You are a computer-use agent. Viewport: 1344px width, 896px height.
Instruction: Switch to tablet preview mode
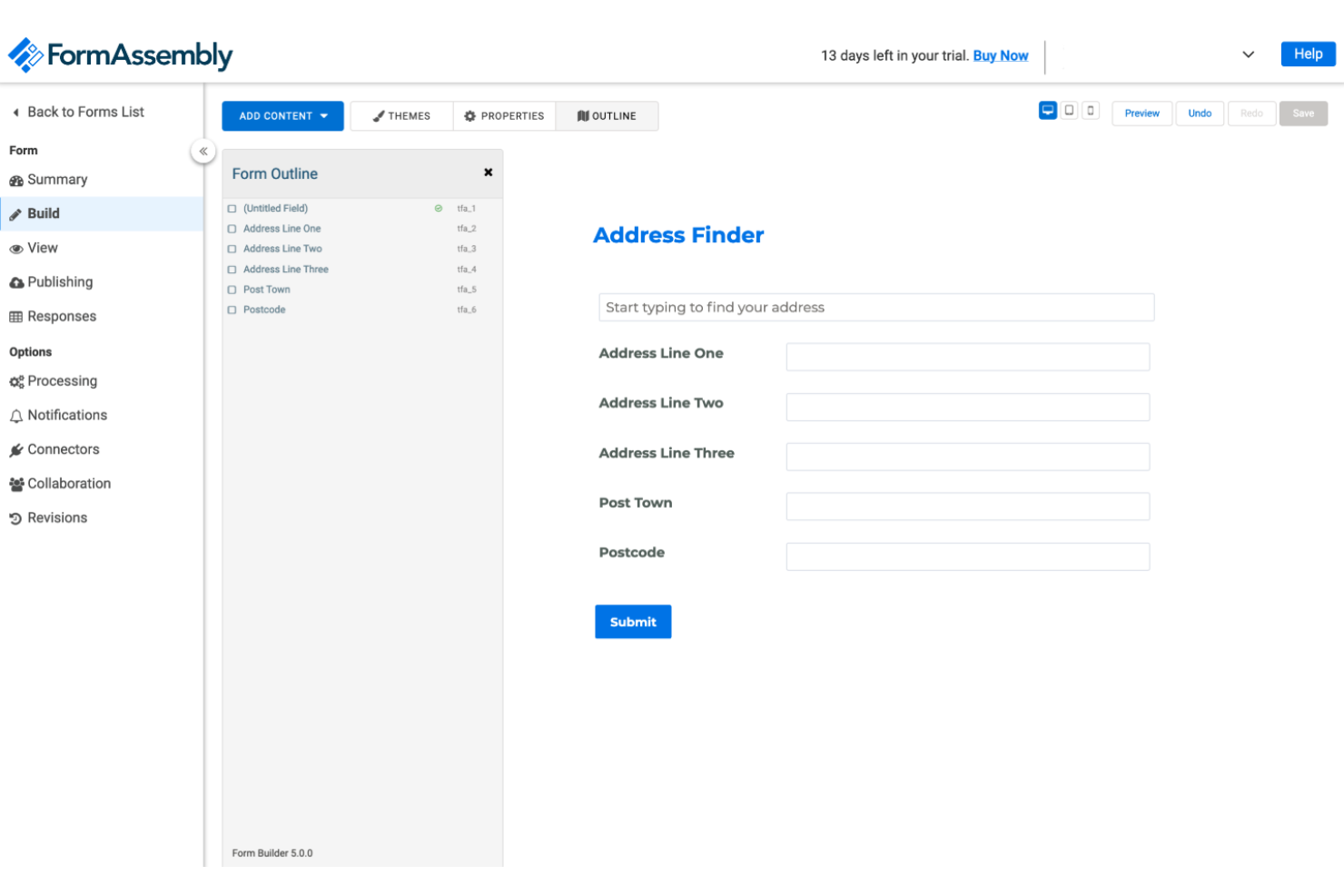click(1069, 109)
